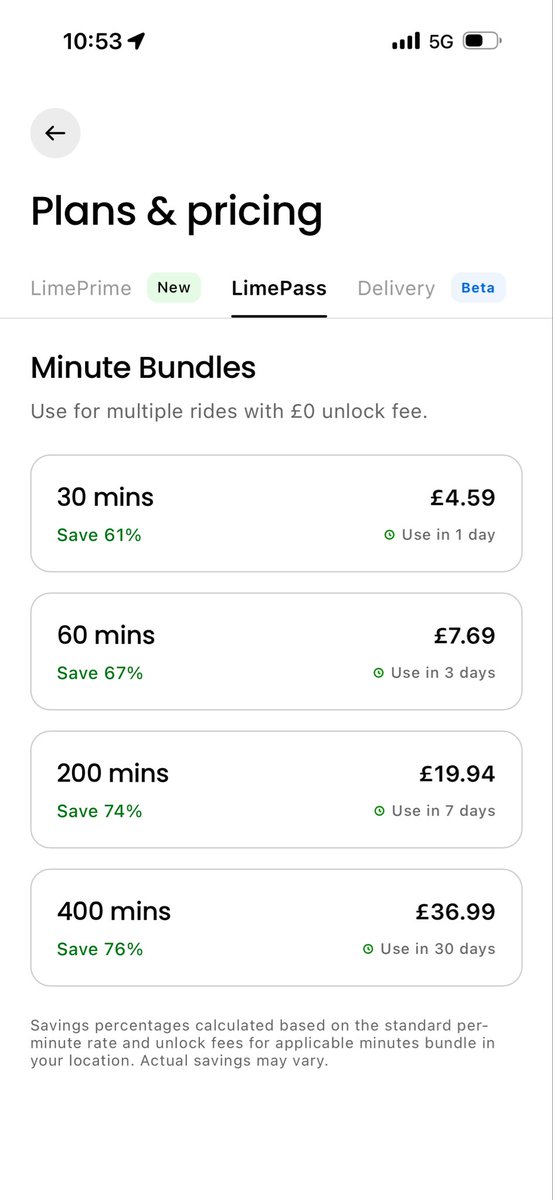Choose the 60 mins bundle for £7.69
Viewport: 553px width, 1200px height.
click(276, 651)
